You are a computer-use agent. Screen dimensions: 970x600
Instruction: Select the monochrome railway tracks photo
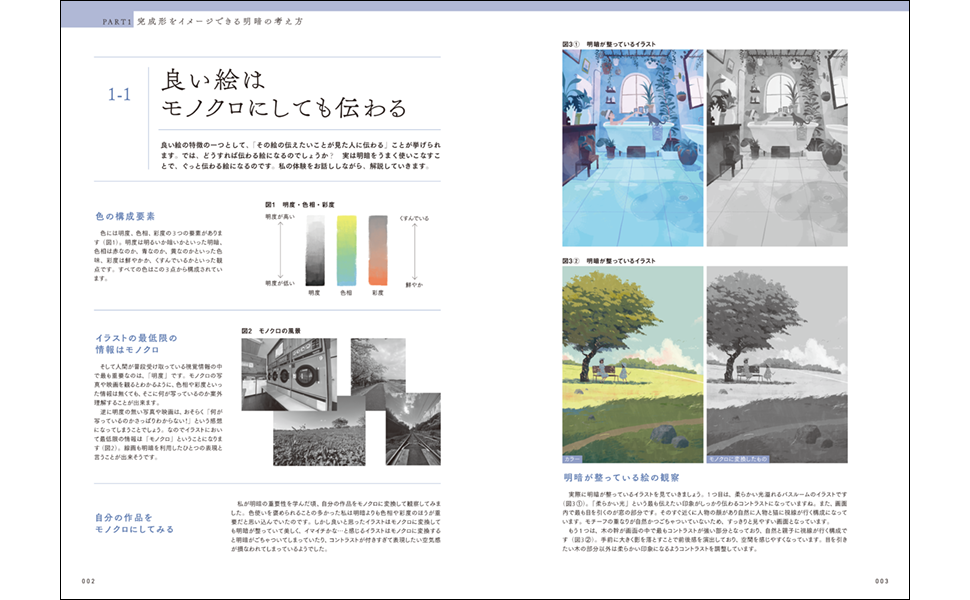(413, 429)
